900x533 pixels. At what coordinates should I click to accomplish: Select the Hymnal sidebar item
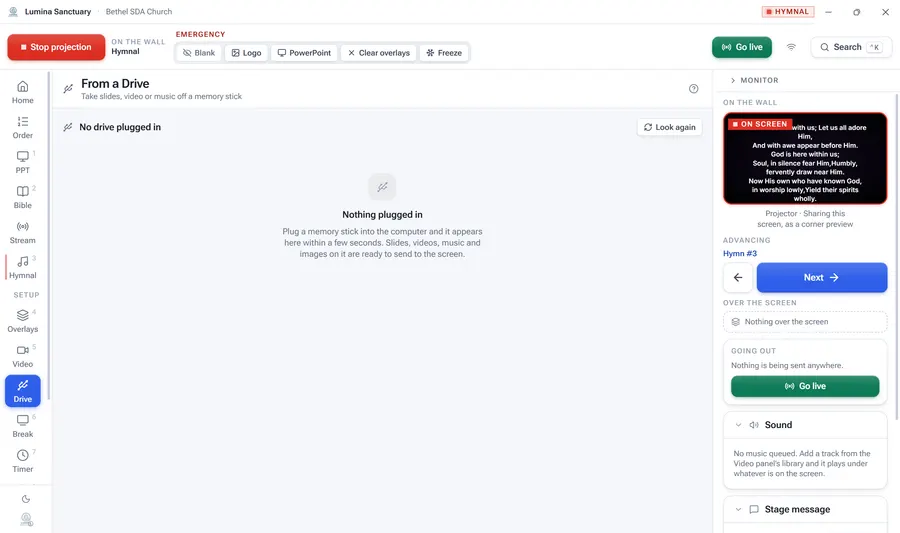(x=22, y=267)
